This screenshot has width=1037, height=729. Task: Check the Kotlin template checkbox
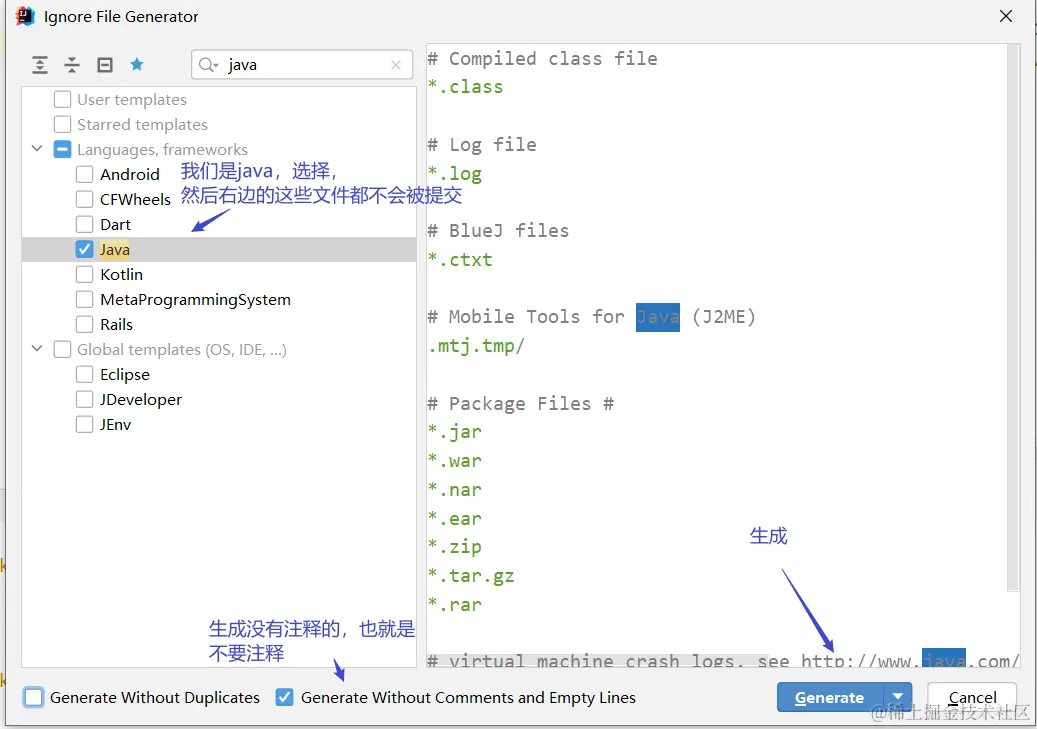[x=85, y=275]
